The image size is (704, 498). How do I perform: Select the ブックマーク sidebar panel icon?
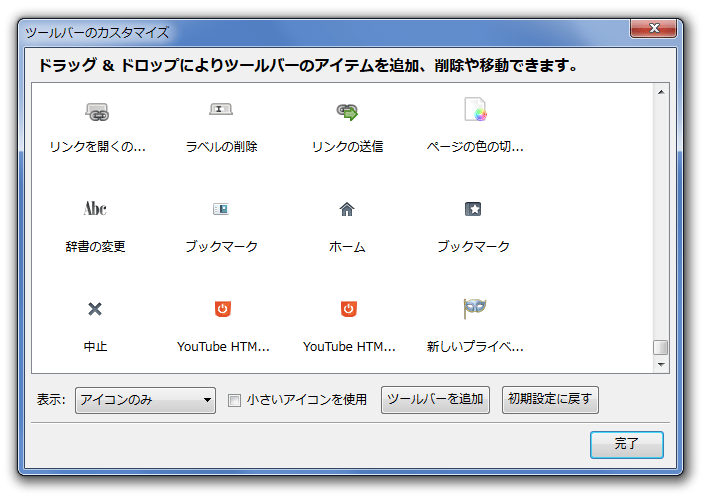tap(221, 209)
